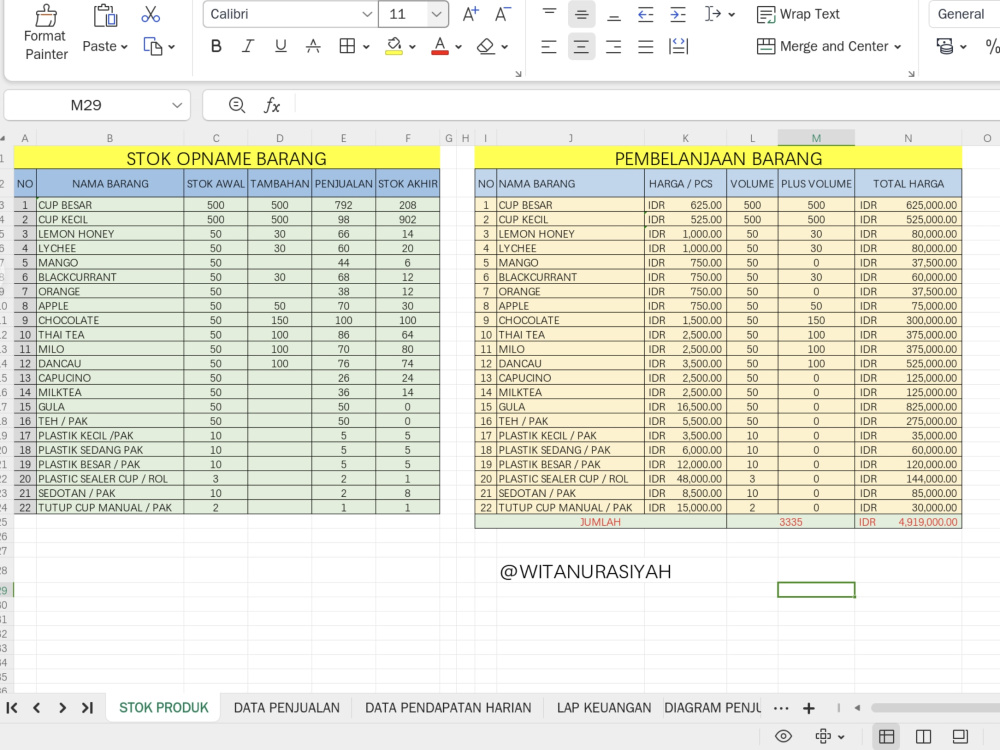Viewport: 1000px width, 750px height.
Task: Click Wrap Text button
Action: (798, 14)
